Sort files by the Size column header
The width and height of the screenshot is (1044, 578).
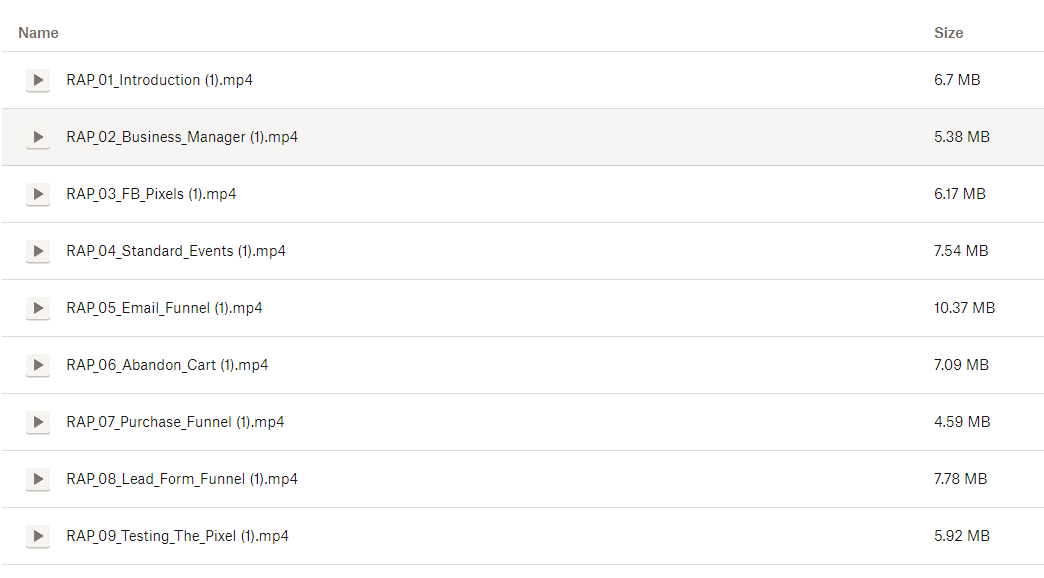[948, 33]
